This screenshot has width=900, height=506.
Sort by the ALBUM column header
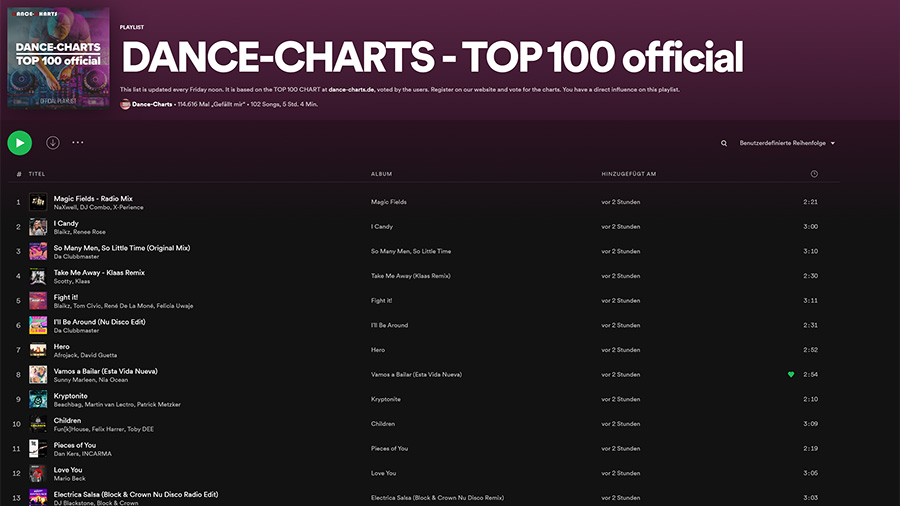point(381,174)
